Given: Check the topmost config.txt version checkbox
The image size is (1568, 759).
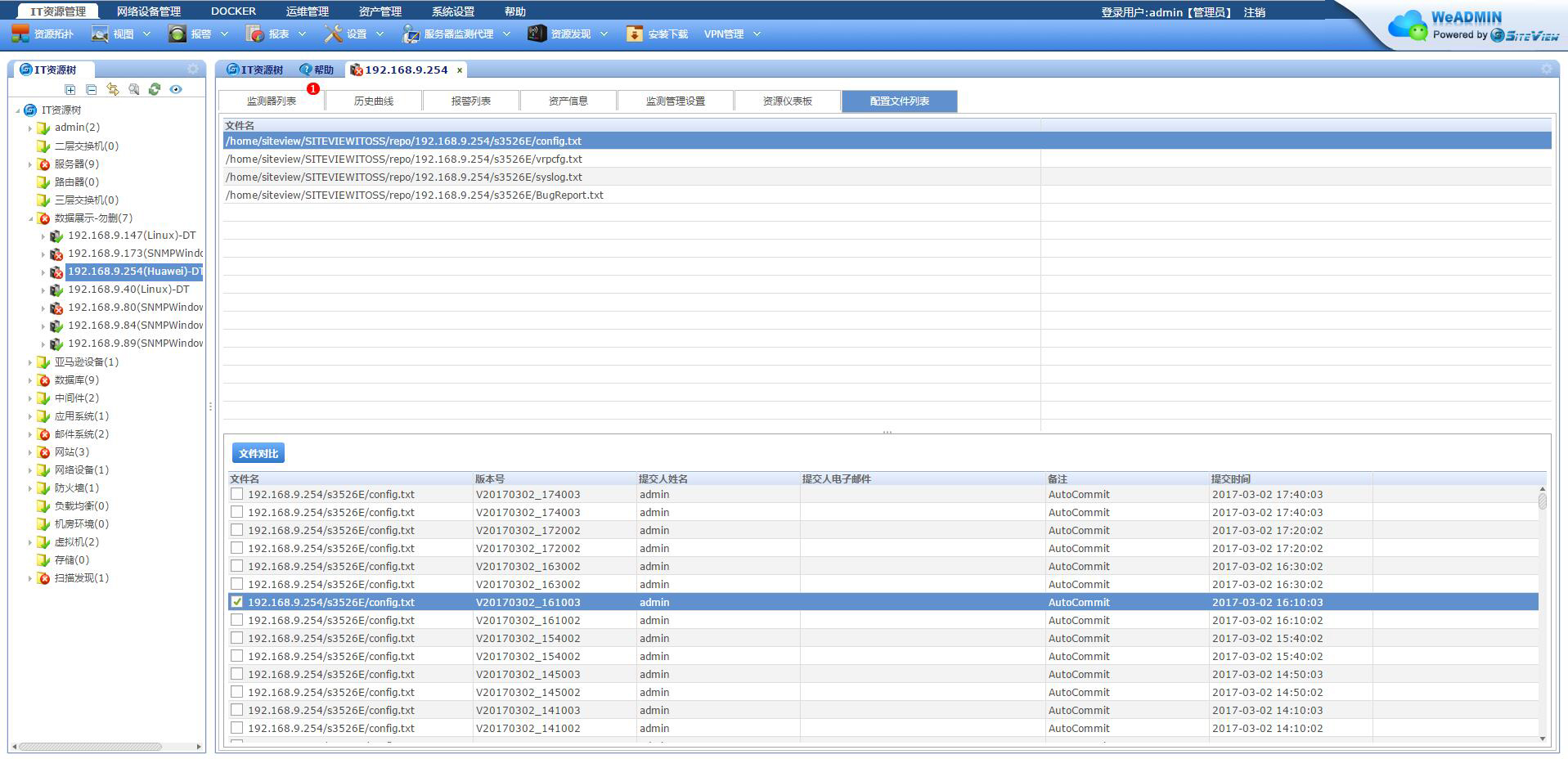Looking at the screenshot, I should pyautogui.click(x=236, y=493).
